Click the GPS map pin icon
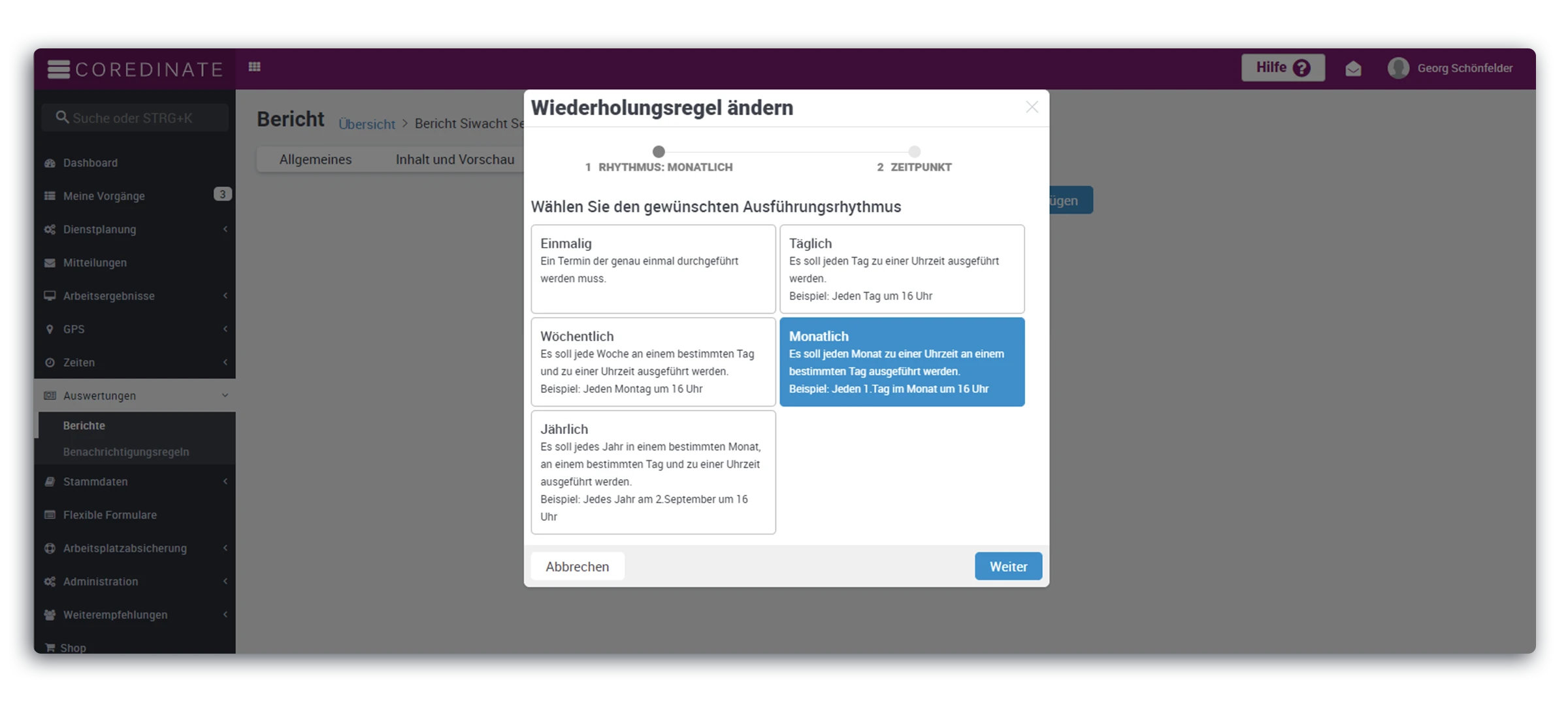1568x702 pixels. [50, 329]
